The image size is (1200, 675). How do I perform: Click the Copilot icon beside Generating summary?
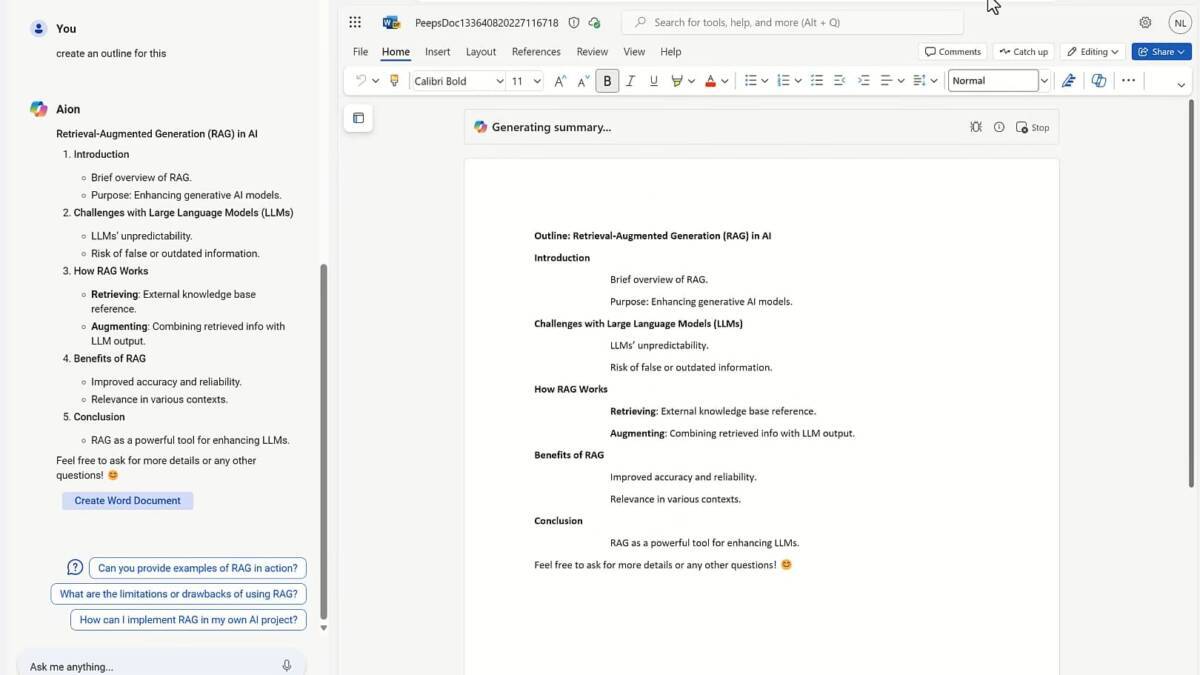coord(481,127)
